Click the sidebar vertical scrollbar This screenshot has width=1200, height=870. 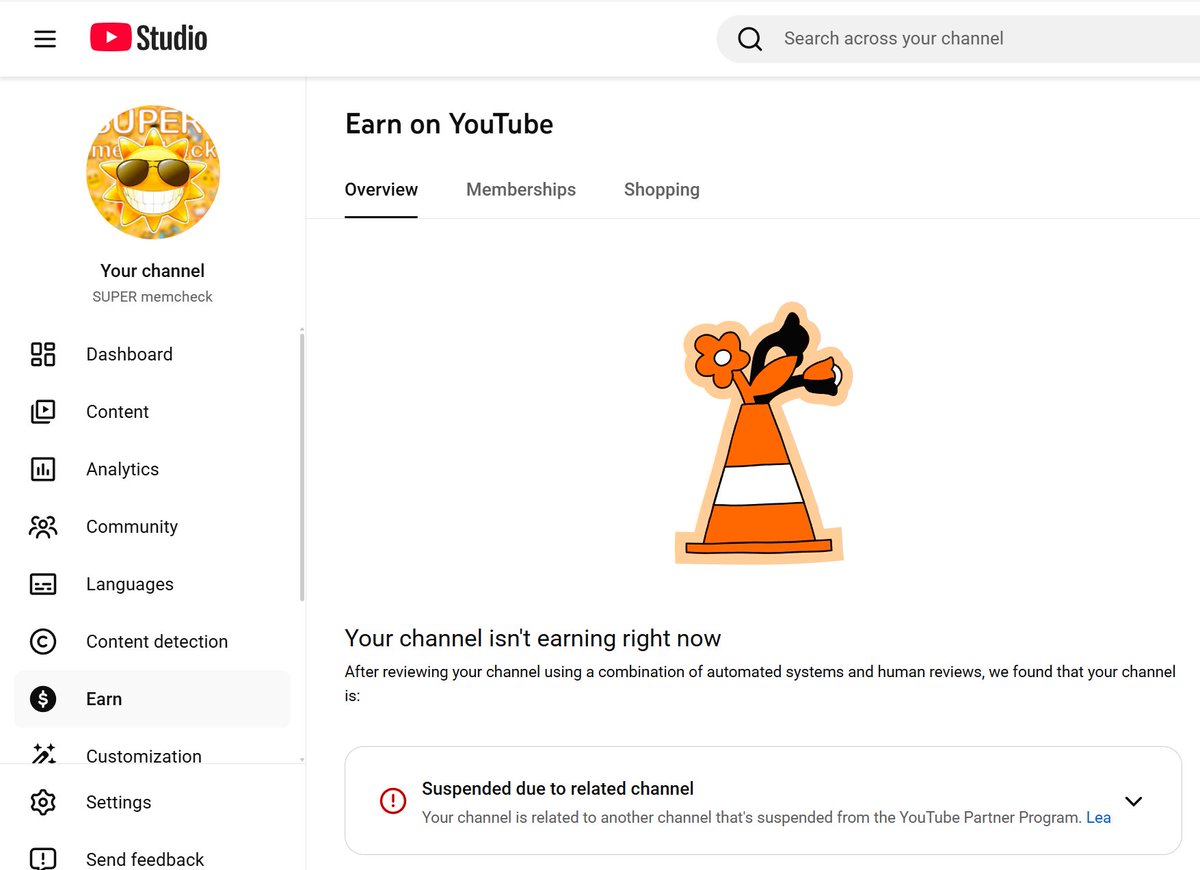302,465
